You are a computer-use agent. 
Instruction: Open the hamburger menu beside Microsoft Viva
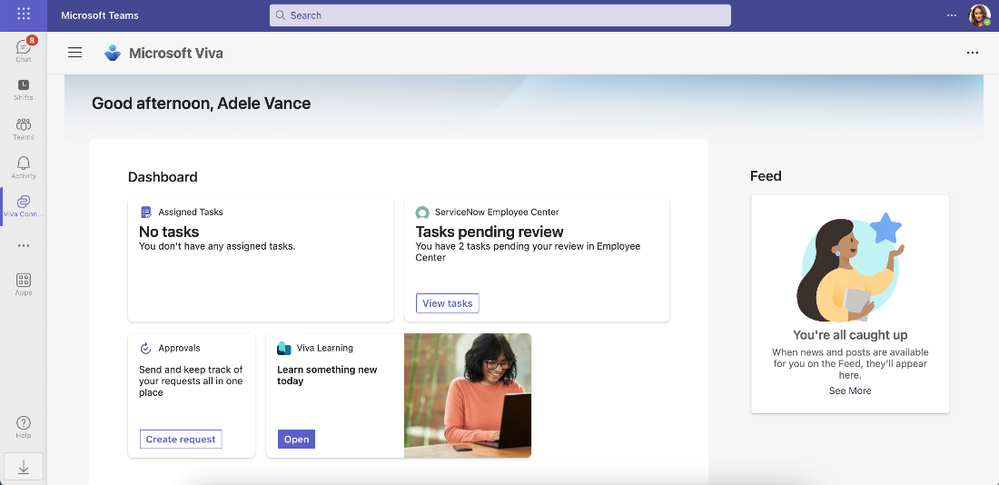(x=75, y=53)
